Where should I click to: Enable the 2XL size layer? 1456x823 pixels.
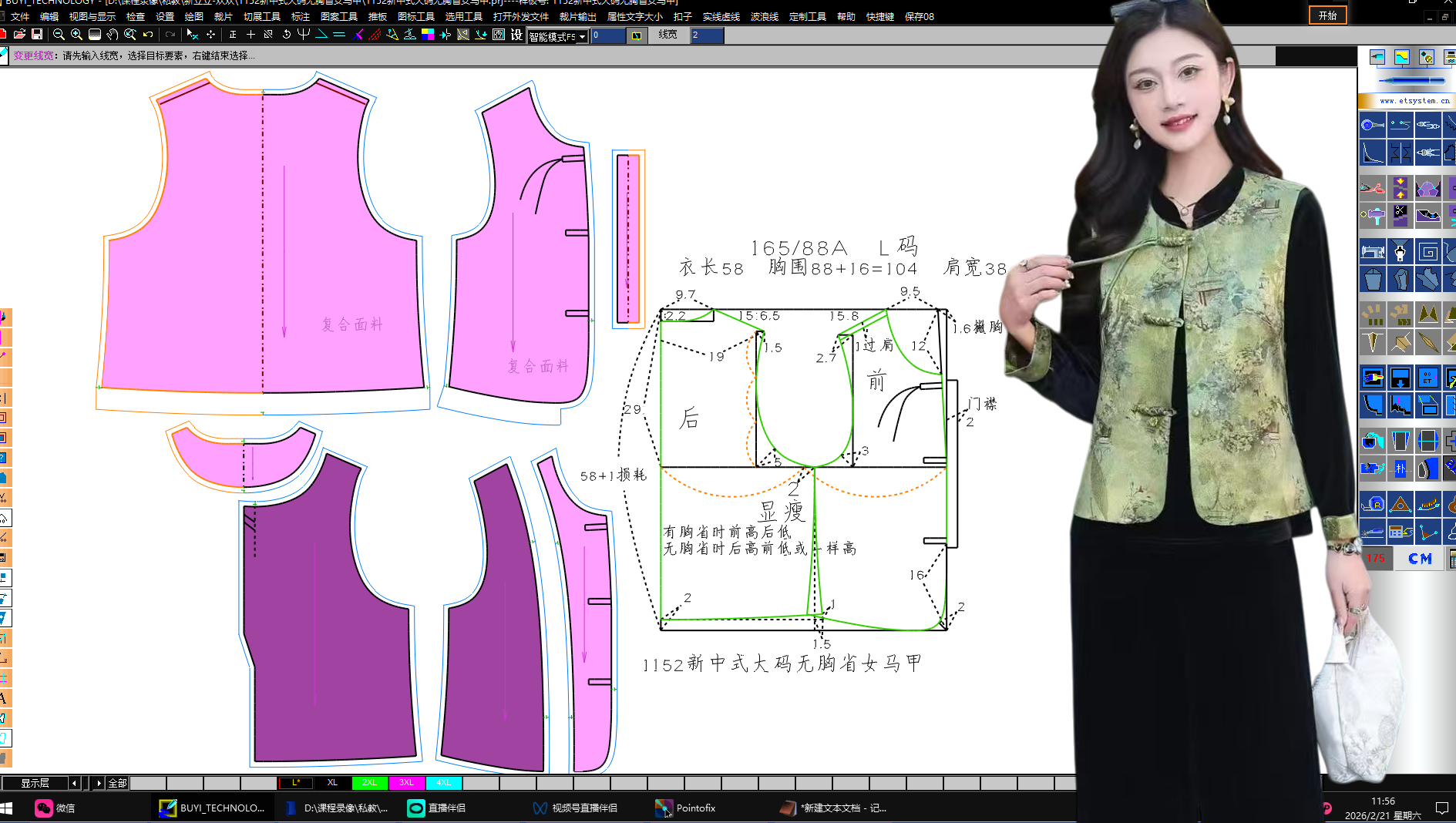(369, 782)
